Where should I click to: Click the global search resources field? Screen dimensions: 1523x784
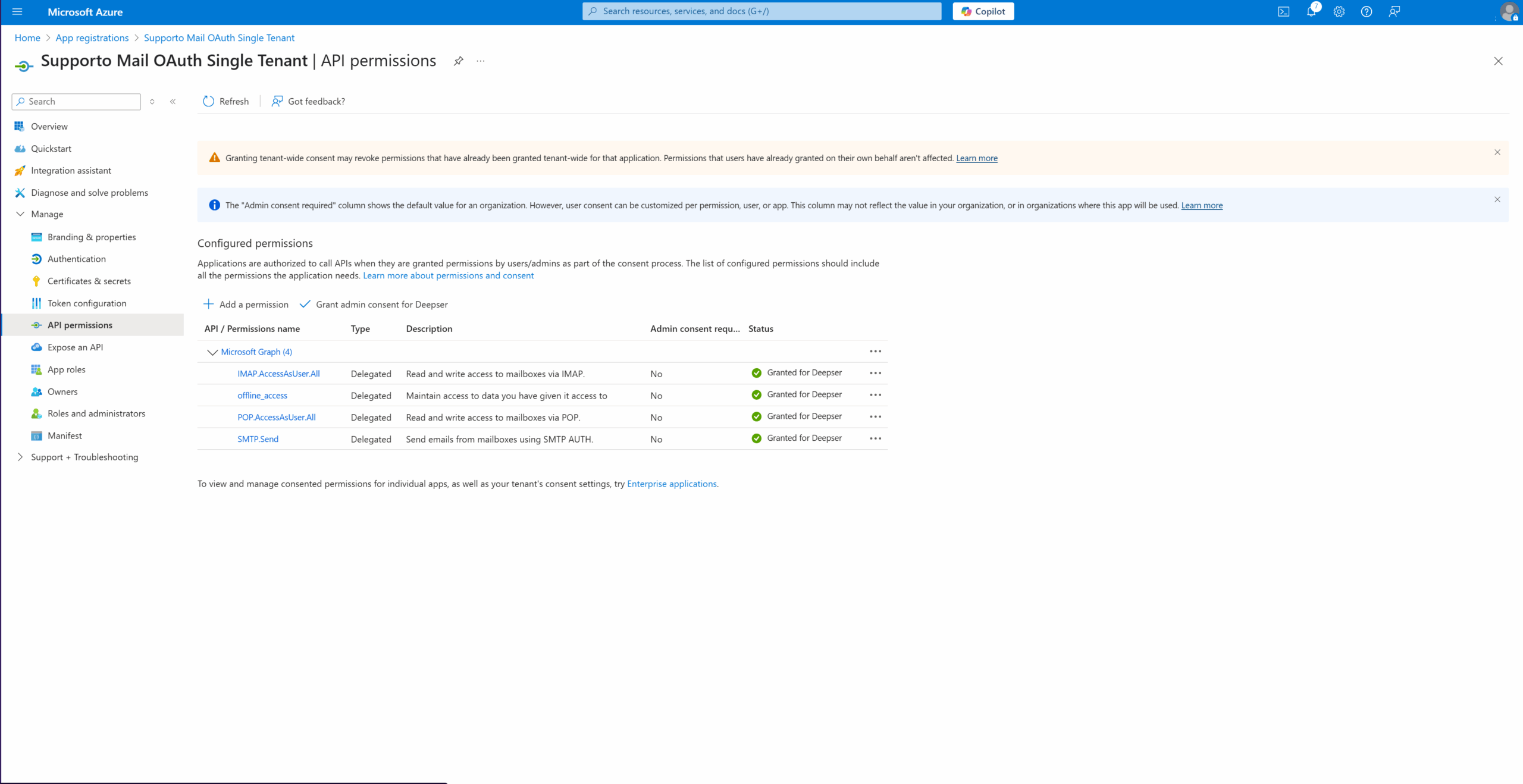761,11
